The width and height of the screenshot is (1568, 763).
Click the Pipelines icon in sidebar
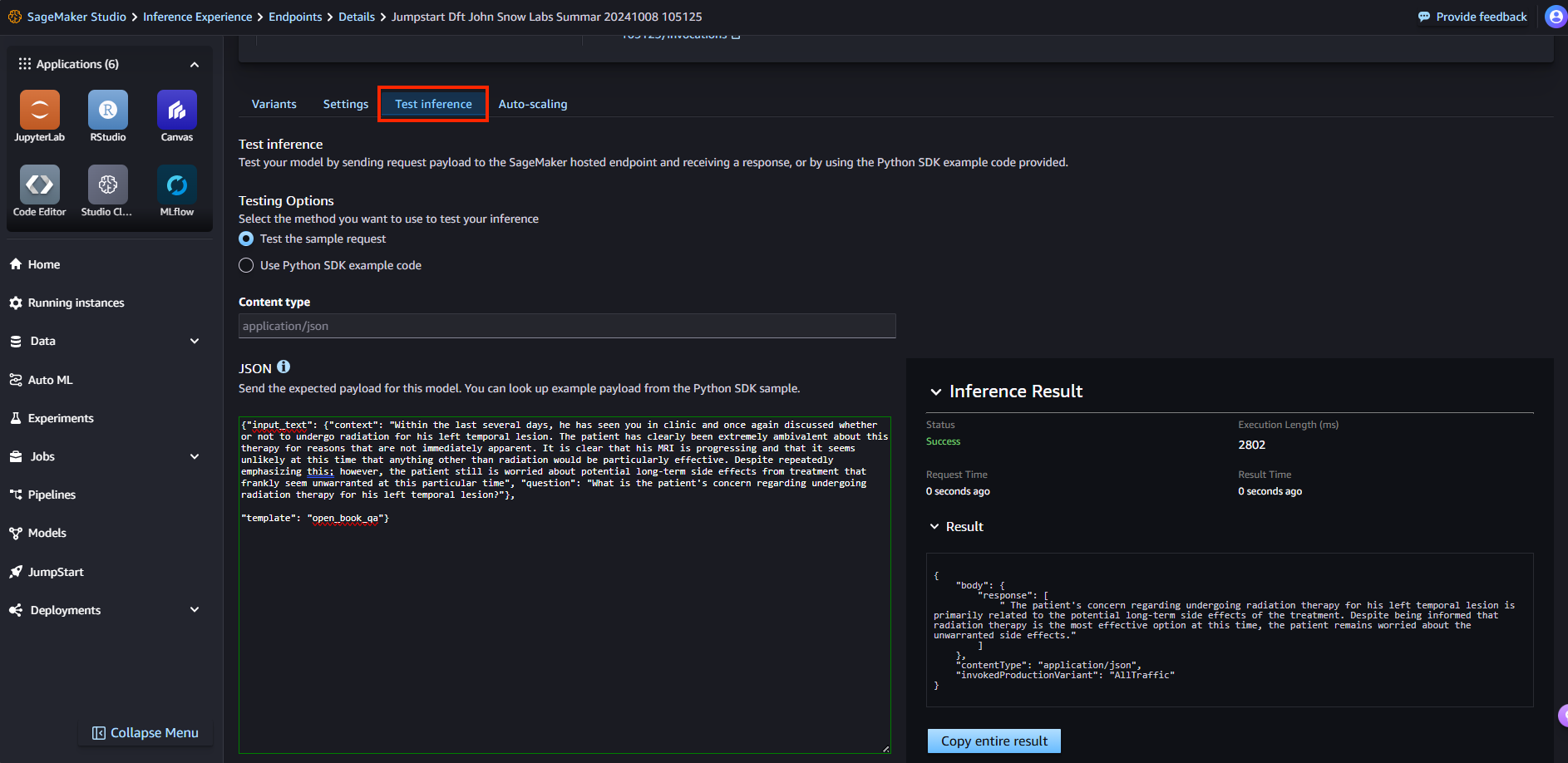16,495
